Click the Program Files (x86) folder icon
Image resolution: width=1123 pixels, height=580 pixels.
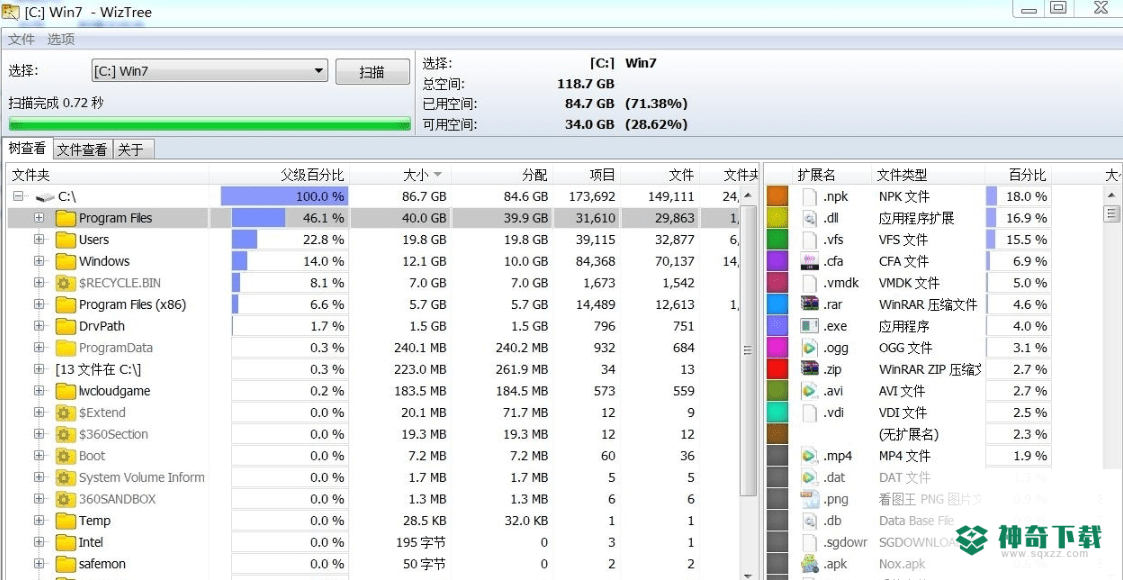click(66, 304)
